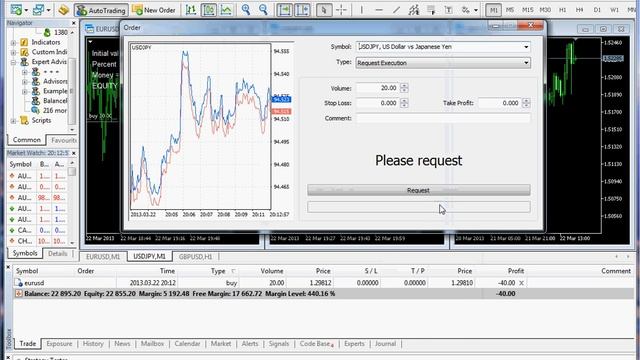Click the Comment input field
This screenshot has height=360, width=640.
tap(443, 118)
